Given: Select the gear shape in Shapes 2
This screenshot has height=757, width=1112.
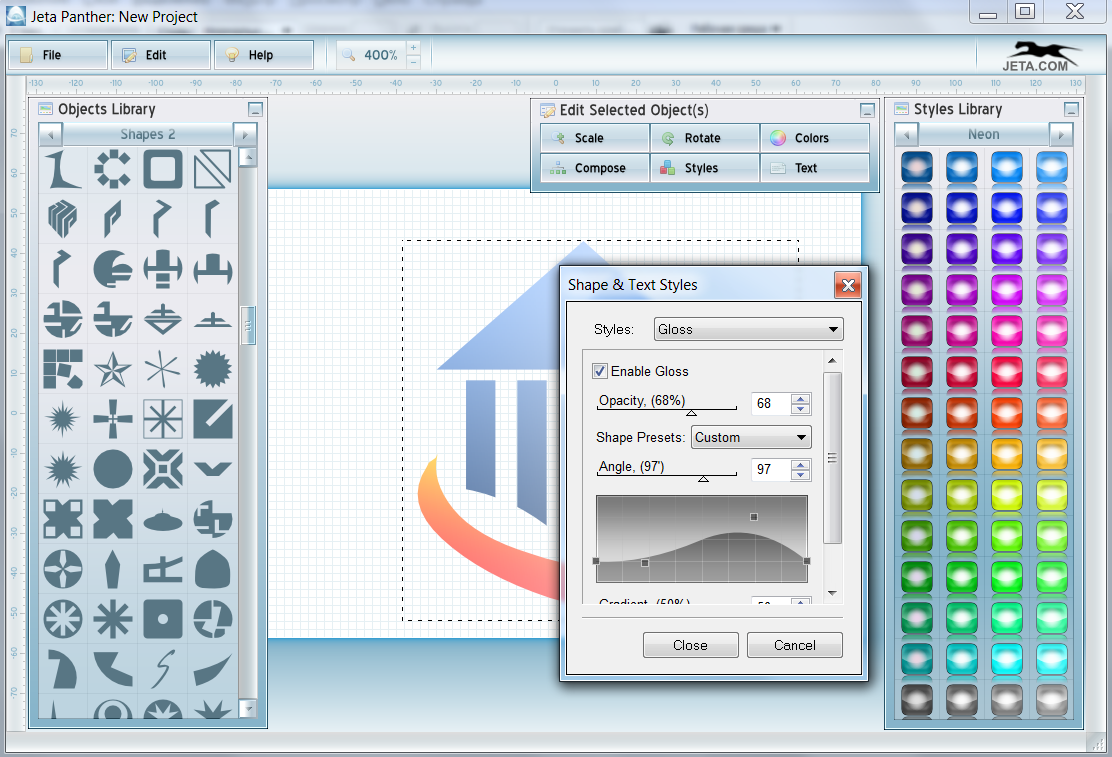Looking at the screenshot, I should click(x=113, y=169).
